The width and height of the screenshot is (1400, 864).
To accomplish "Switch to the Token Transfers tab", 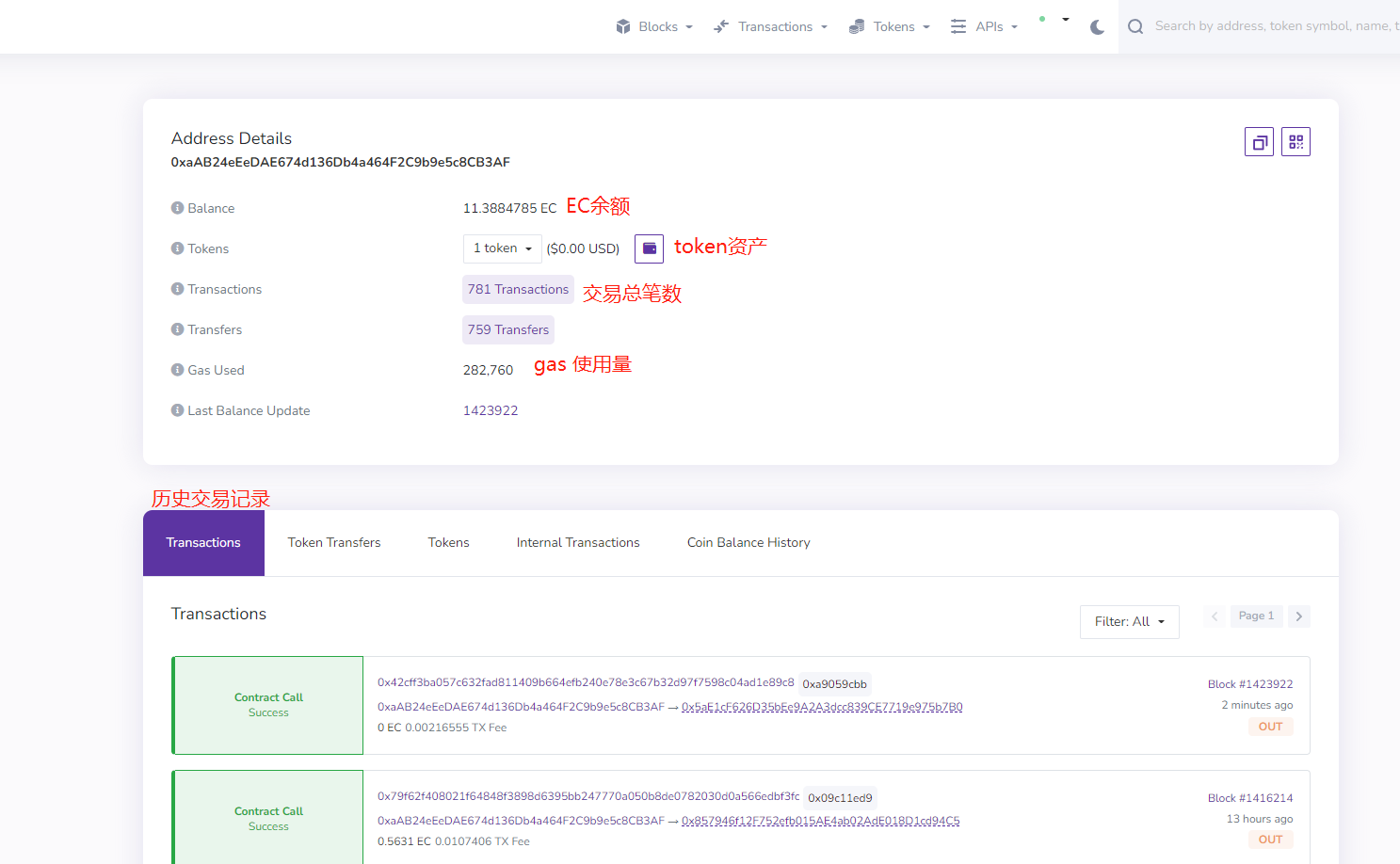I will click(334, 543).
